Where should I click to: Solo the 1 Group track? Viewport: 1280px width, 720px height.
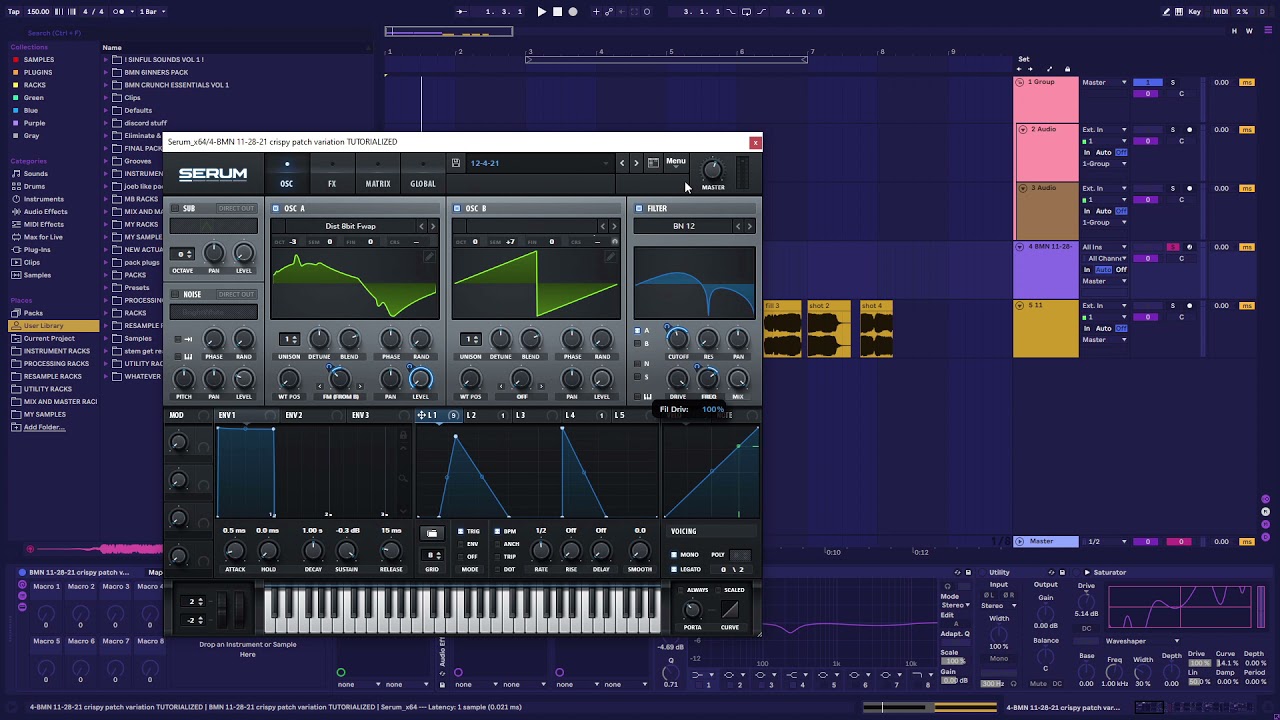pos(1173,82)
